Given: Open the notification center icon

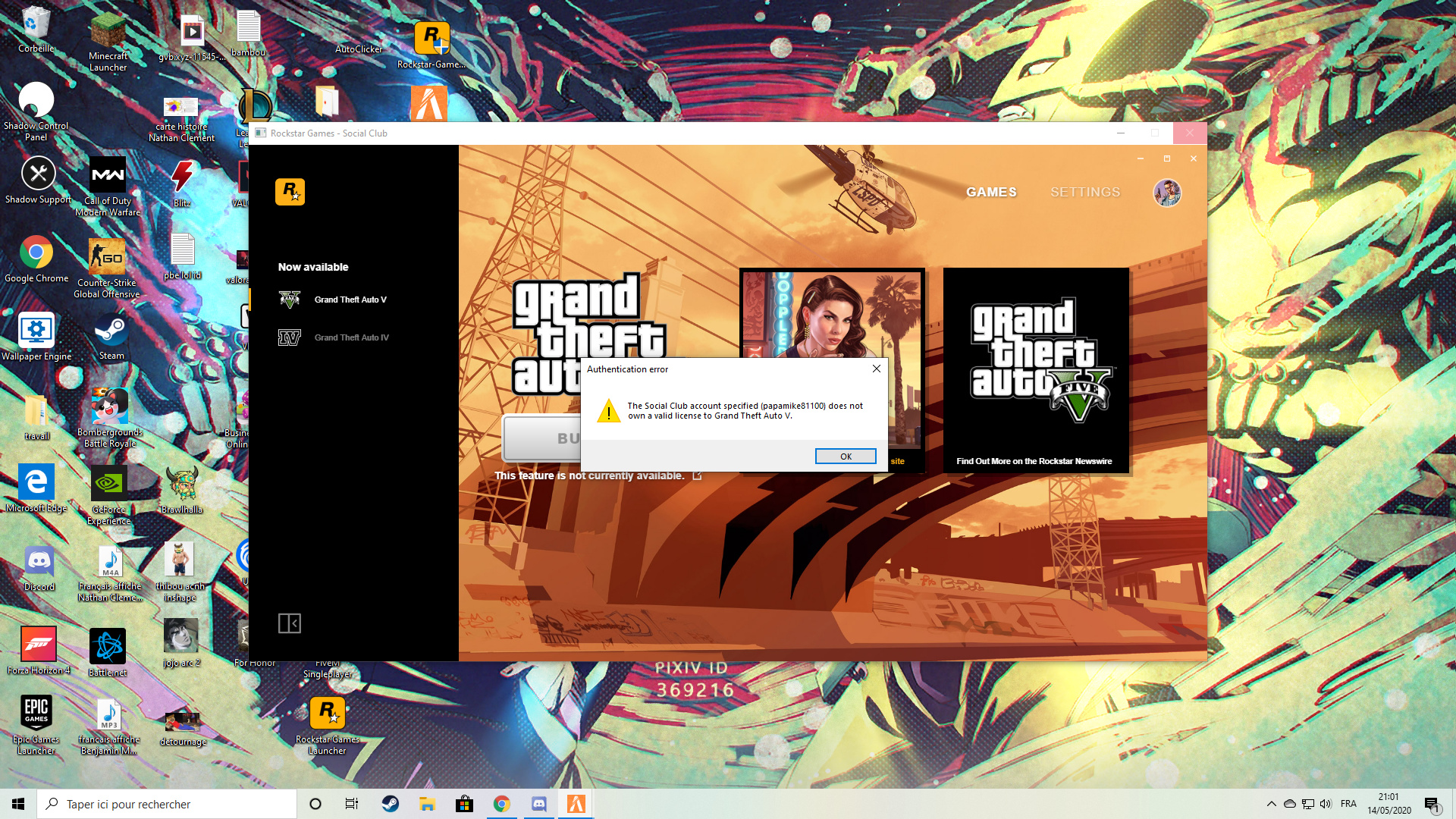Looking at the screenshot, I should [1432, 805].
